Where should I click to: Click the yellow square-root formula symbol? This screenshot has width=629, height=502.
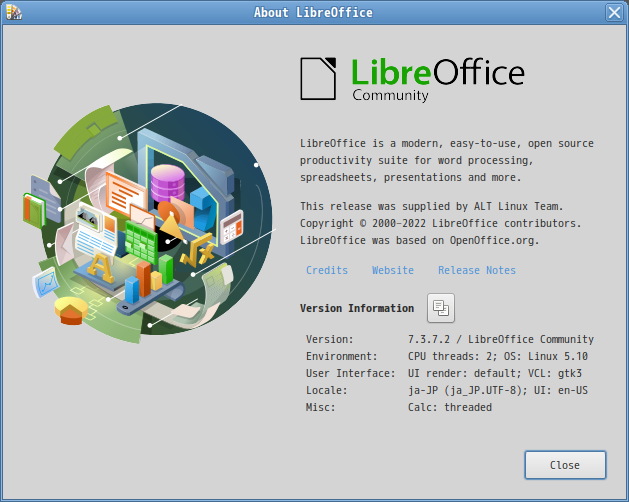(x=197, y=251)
